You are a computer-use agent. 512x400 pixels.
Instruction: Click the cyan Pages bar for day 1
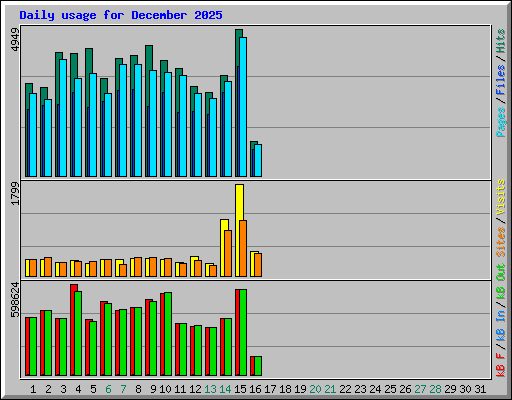33,135
